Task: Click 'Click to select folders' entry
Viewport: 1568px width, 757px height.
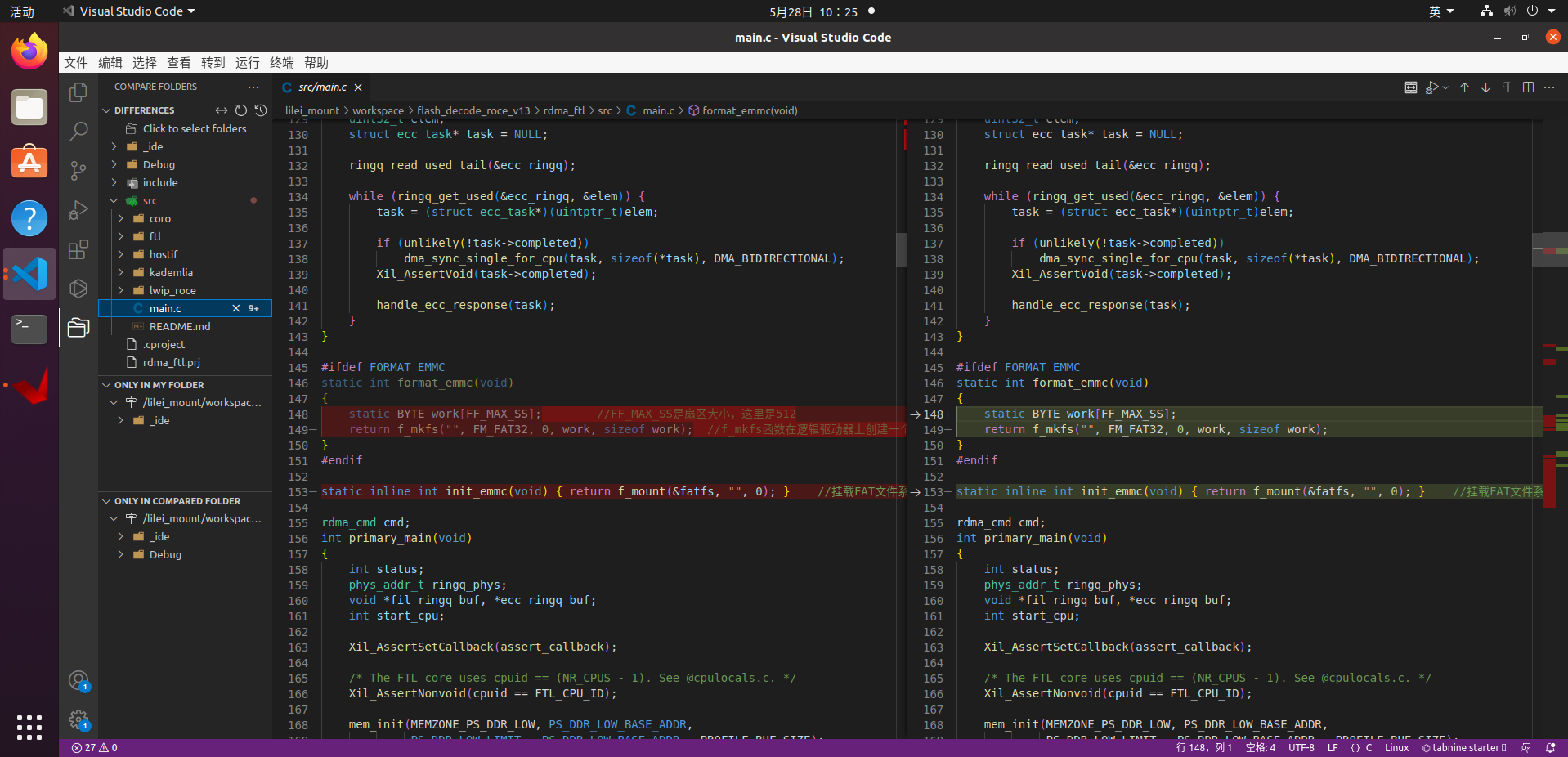Action: (x=195, y=129)
